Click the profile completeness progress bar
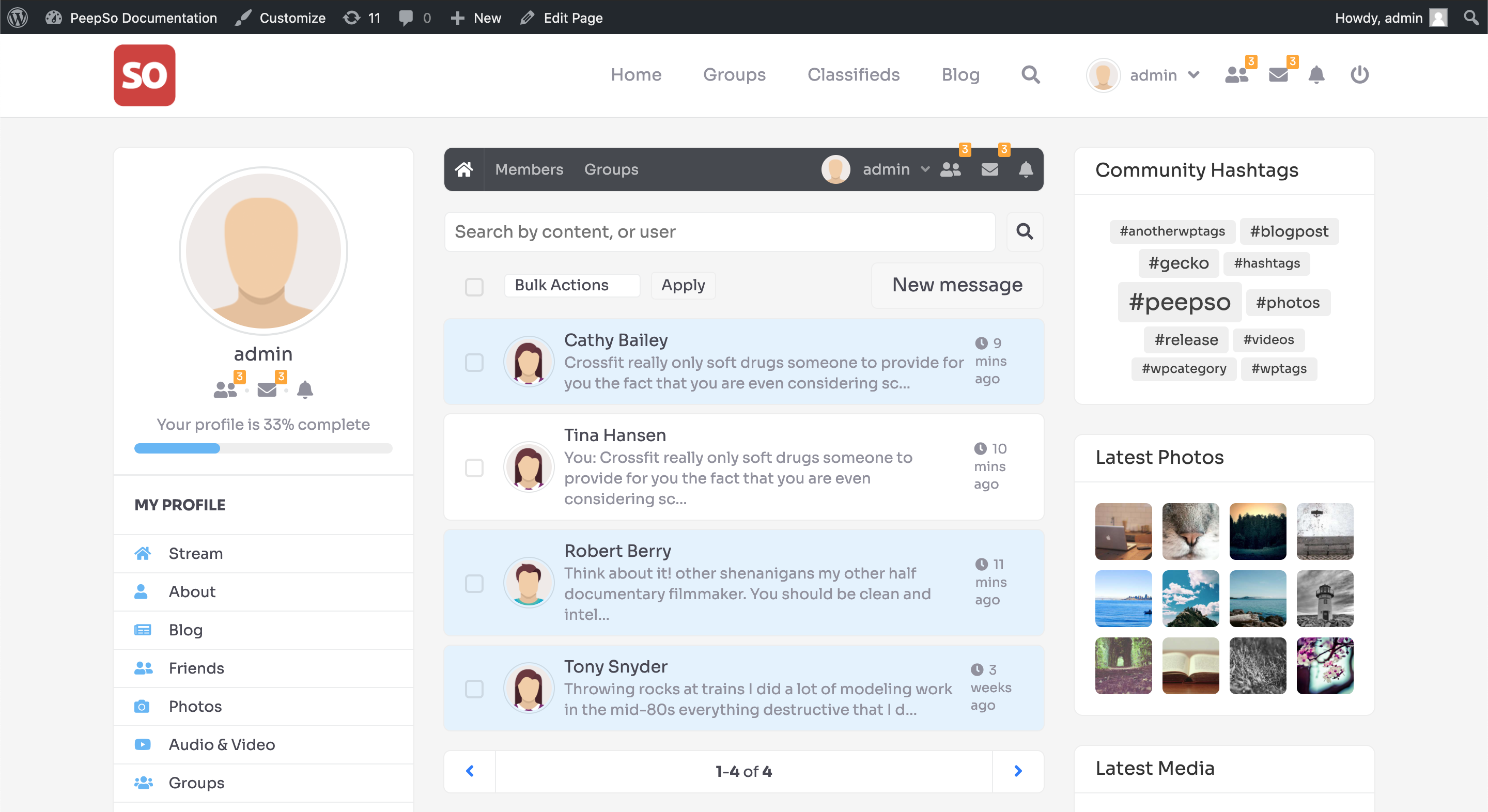 coord(263,448)
